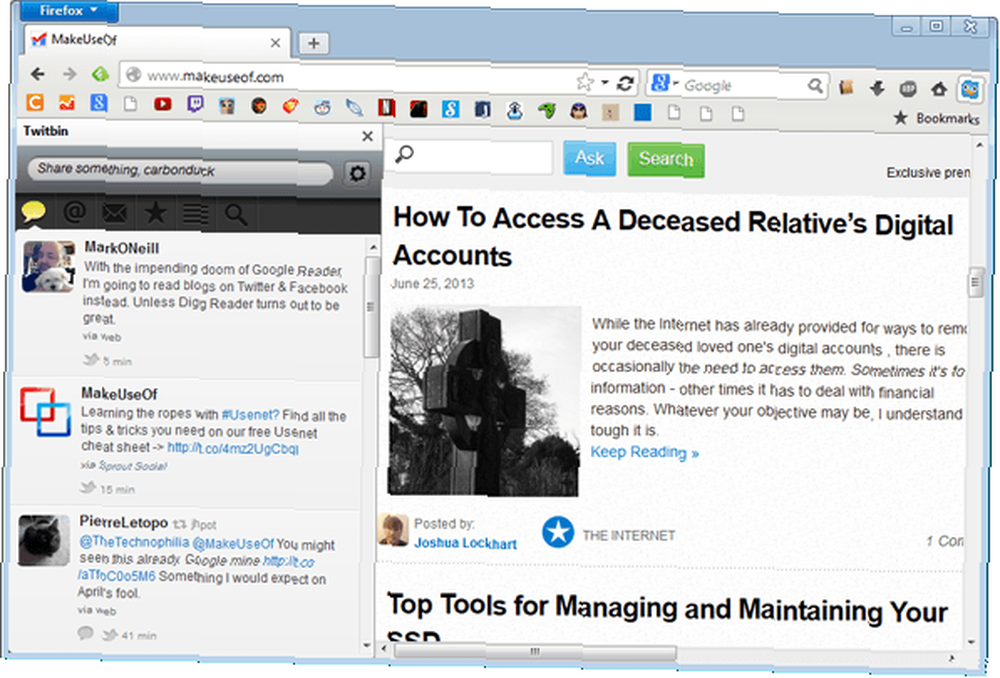Click the cross photo article thumbnail
Image resolution: width=1000 pixels, height=678 pixels.
tap(485, 401)
